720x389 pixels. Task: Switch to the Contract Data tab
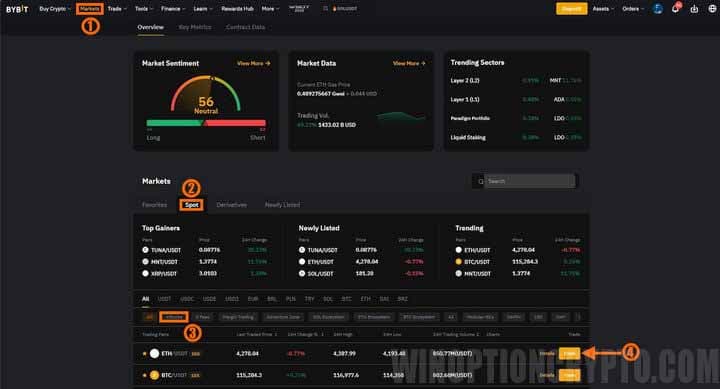245,27
